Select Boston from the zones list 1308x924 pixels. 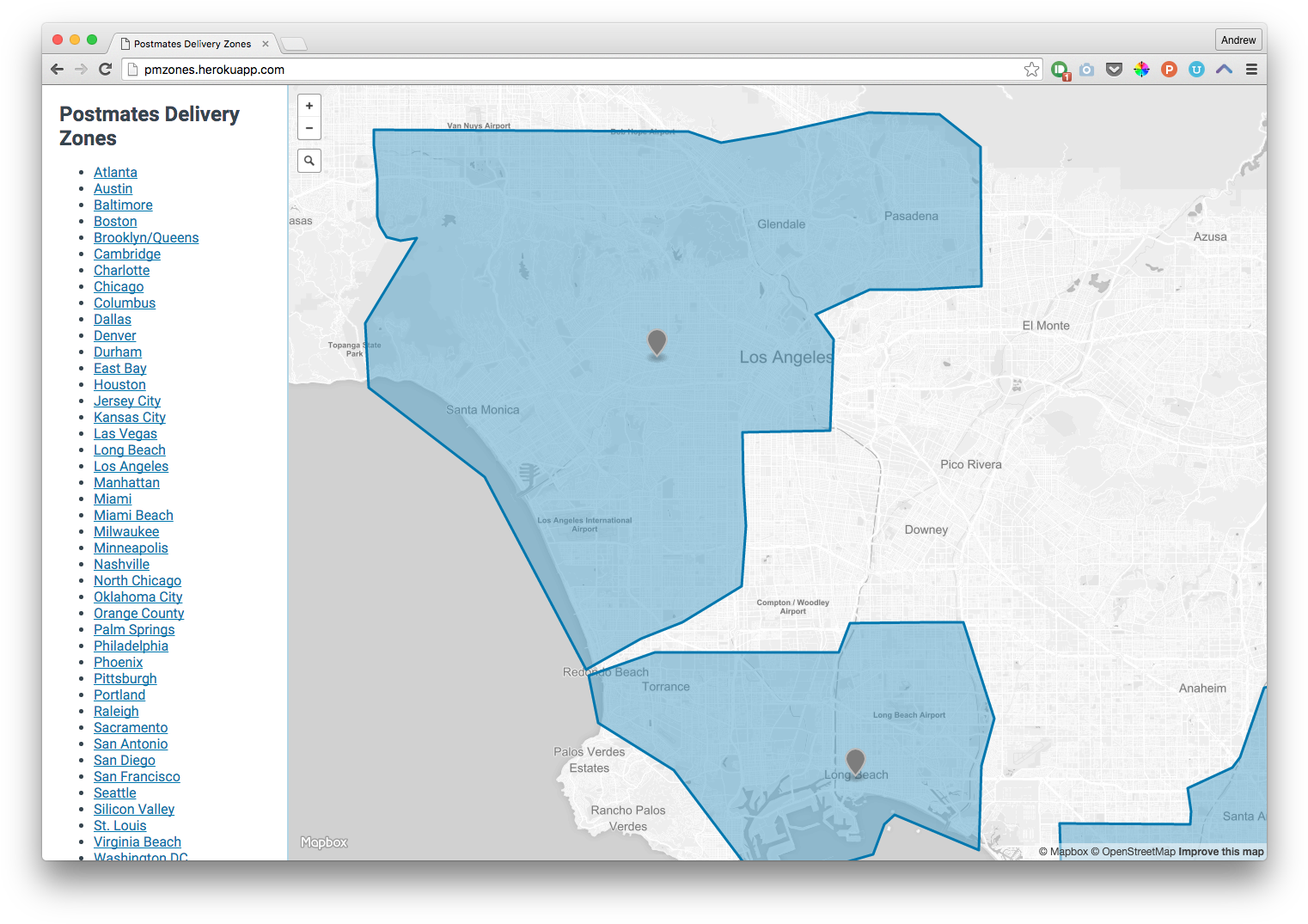tap(115, 222)
